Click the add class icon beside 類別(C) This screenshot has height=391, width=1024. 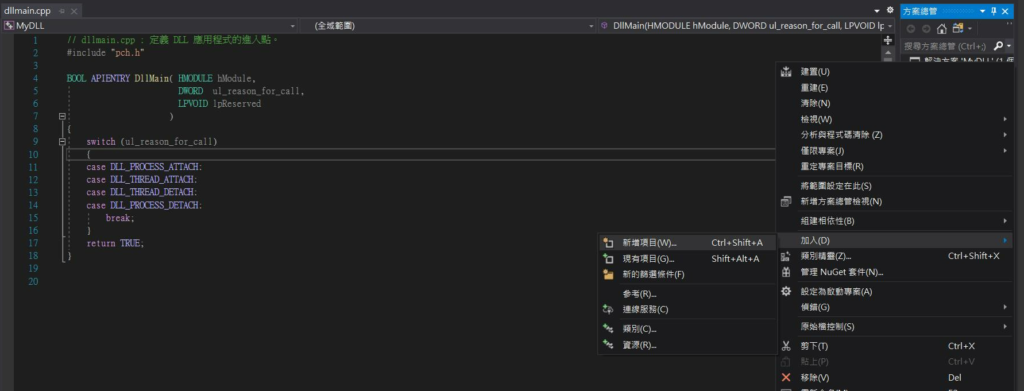pos(609,329)
